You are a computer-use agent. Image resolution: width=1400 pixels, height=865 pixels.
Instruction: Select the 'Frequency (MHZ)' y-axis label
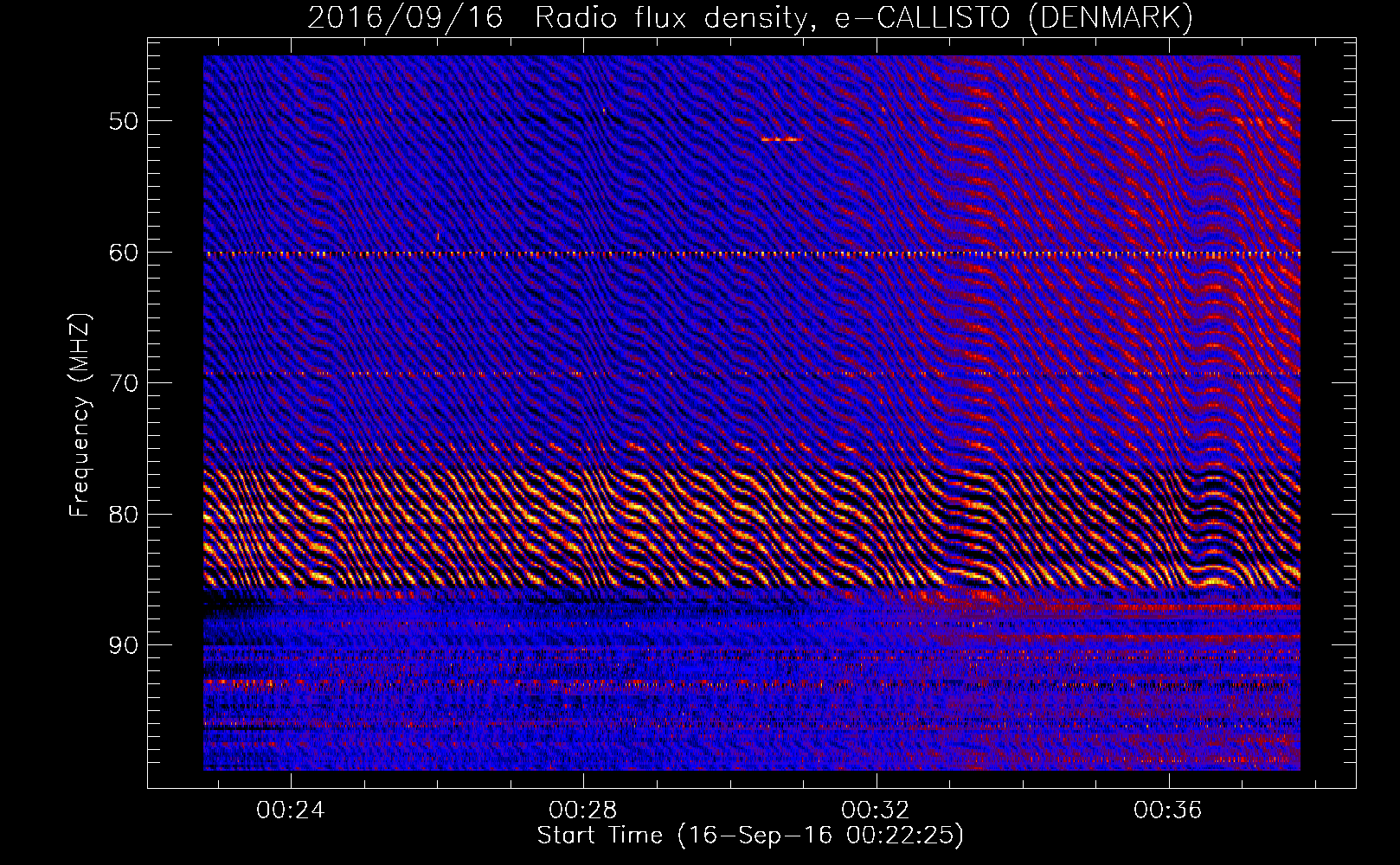point(80,415)
